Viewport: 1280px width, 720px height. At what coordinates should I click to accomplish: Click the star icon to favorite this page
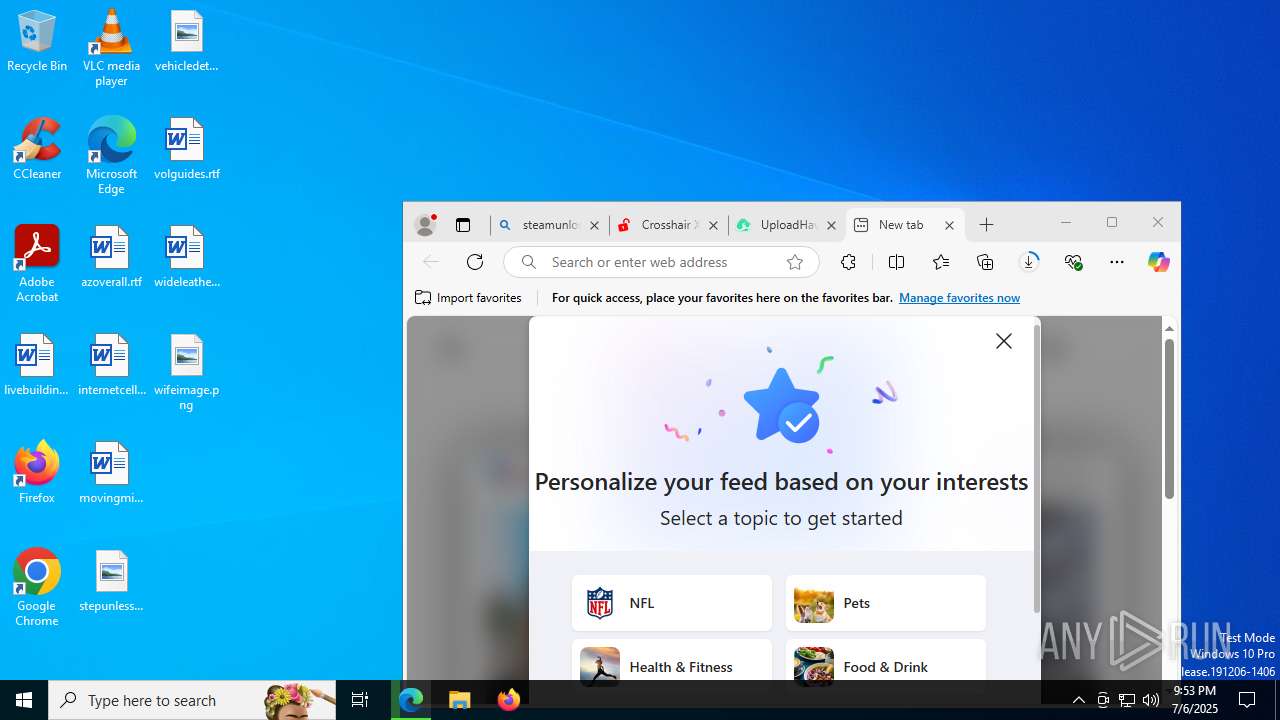coord(795,262)
